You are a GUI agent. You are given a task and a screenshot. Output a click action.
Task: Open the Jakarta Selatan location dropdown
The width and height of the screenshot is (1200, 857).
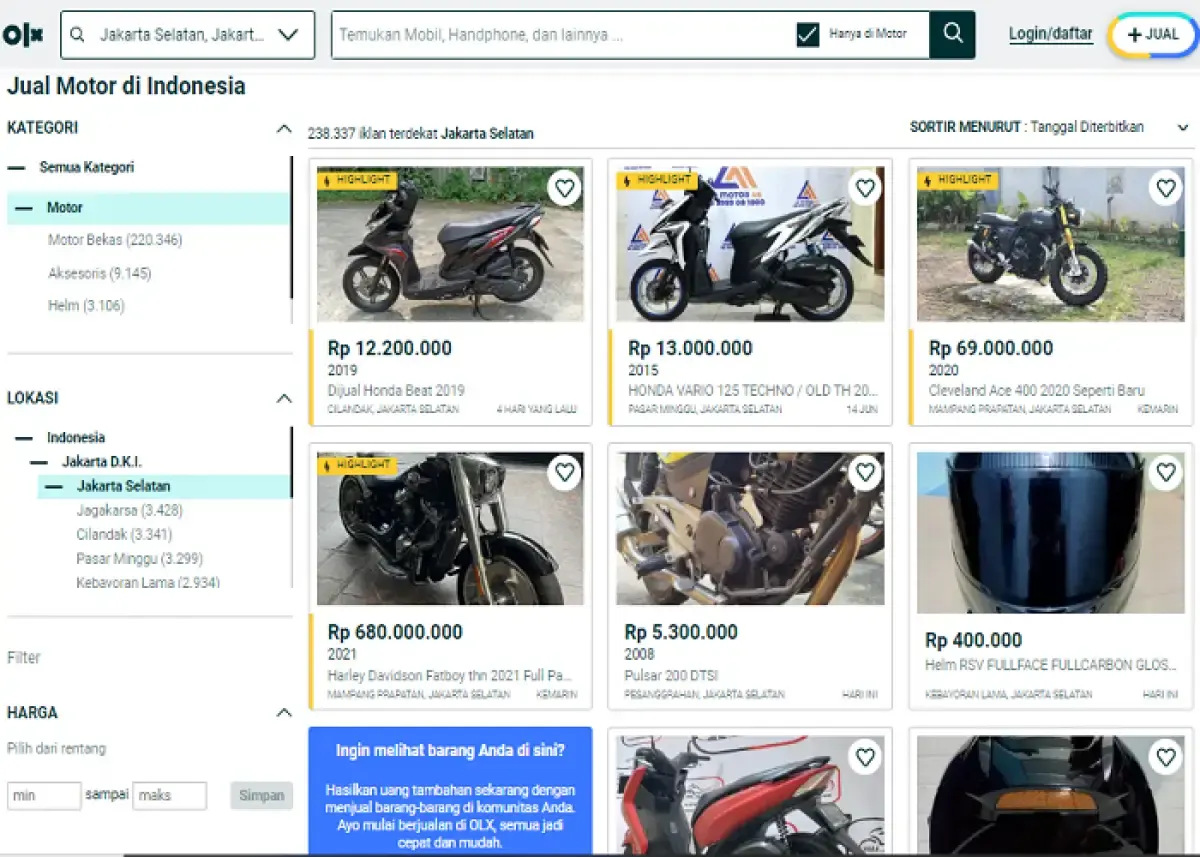tap(188, 35)
